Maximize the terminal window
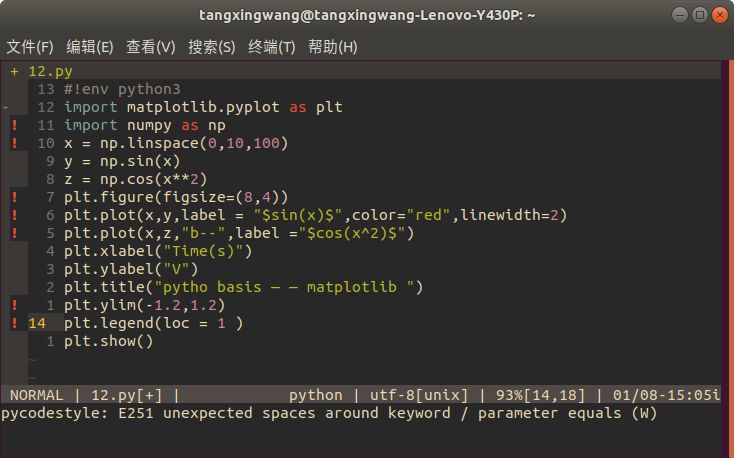Viewport: 734px width, 458px height. point(700,15)
